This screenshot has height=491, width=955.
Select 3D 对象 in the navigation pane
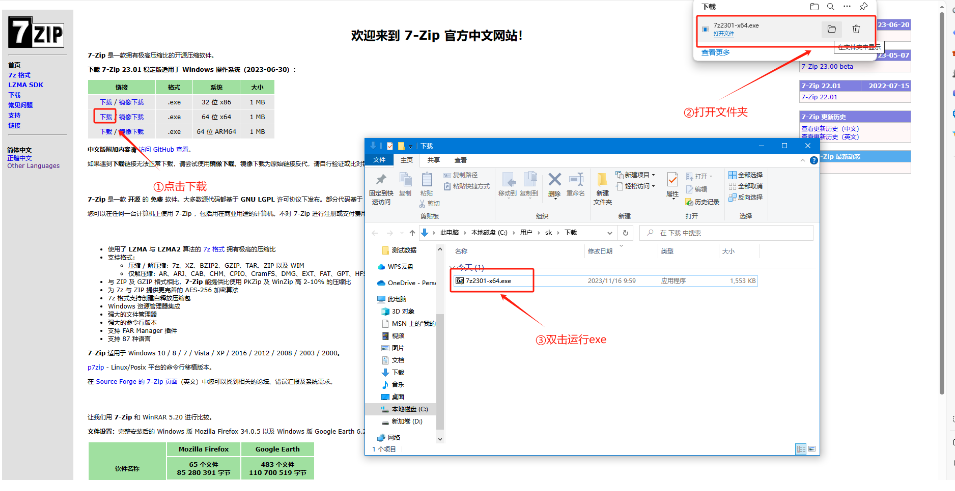click(399, 311)
